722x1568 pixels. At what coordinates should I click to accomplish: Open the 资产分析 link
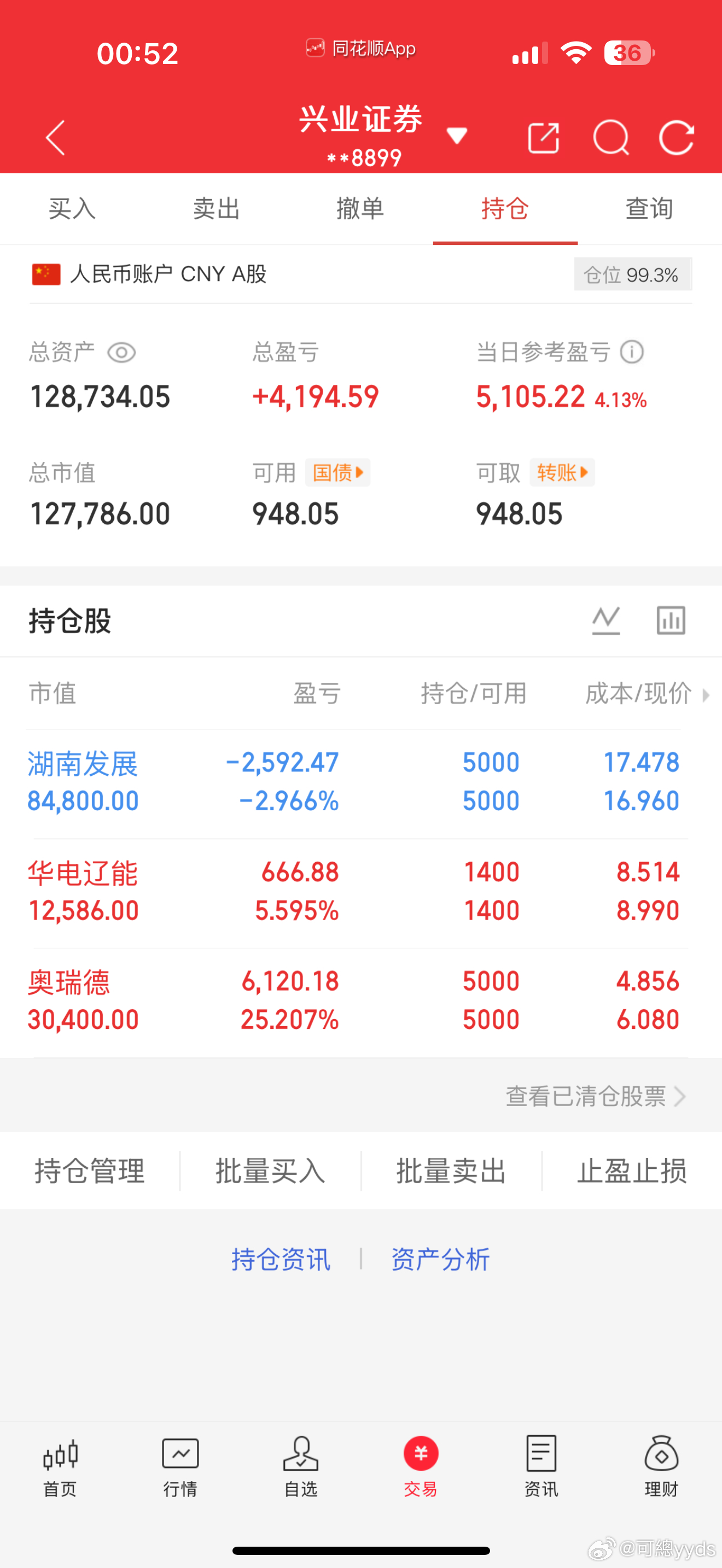click(x=440, y=1260)
